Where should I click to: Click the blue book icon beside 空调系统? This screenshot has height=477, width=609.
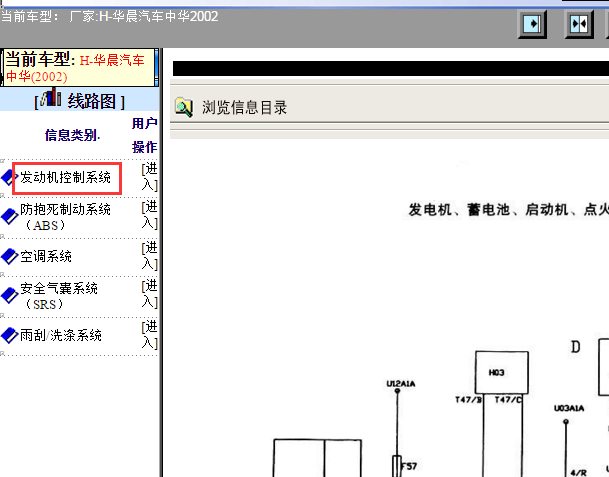pyautogui.click(x=10, y=256)
